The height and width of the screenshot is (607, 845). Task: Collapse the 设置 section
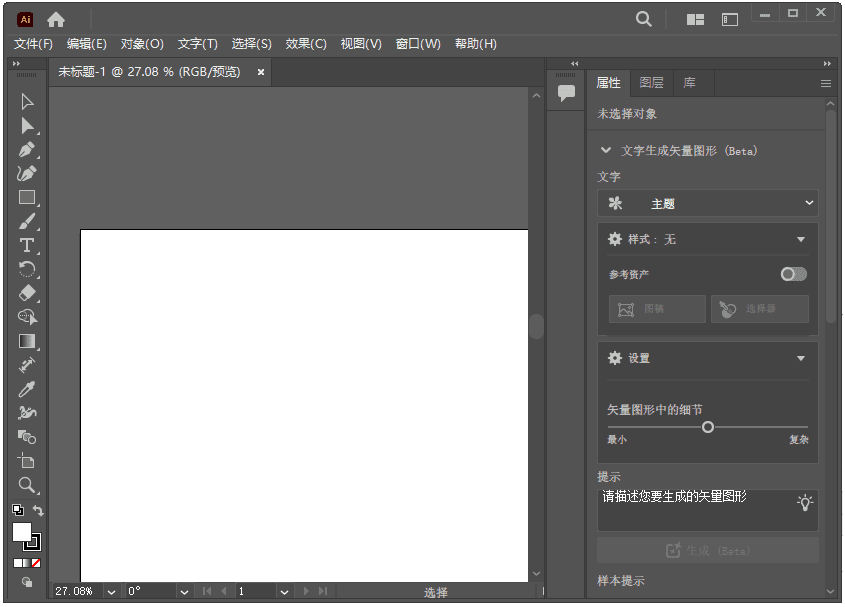(x=800, y=358)
